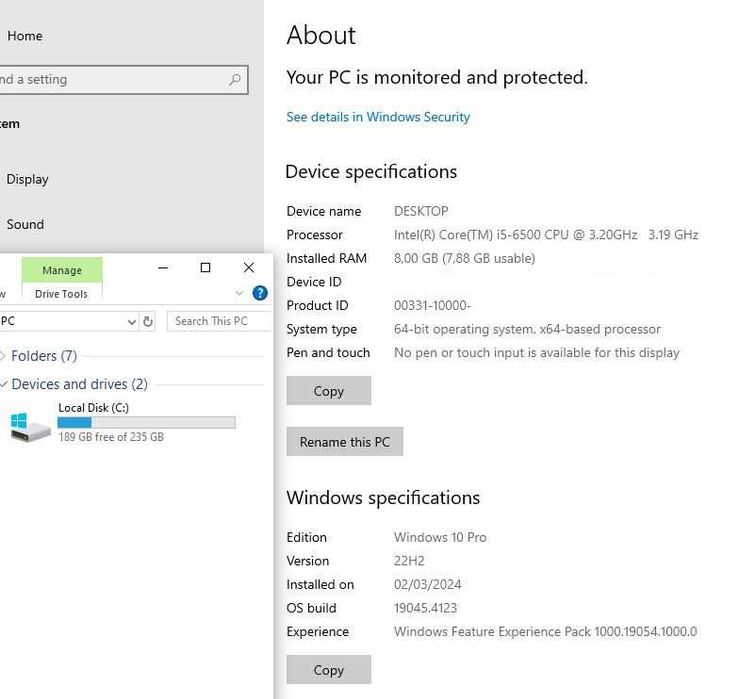Open the Manage ribbon tab
This screenshot has width=756, height=699.
point(62,270)
